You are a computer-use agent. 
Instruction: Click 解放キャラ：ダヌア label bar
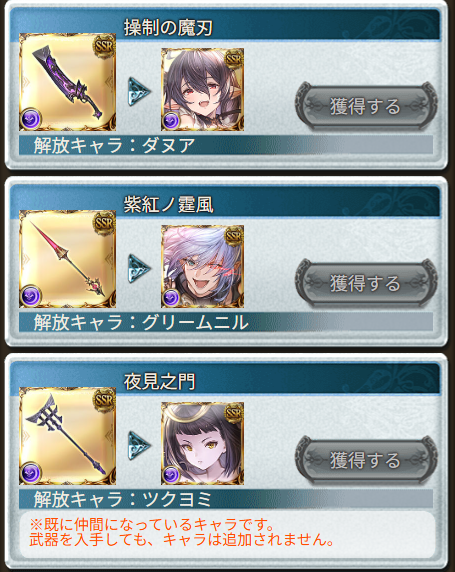[x=226, y=145]
